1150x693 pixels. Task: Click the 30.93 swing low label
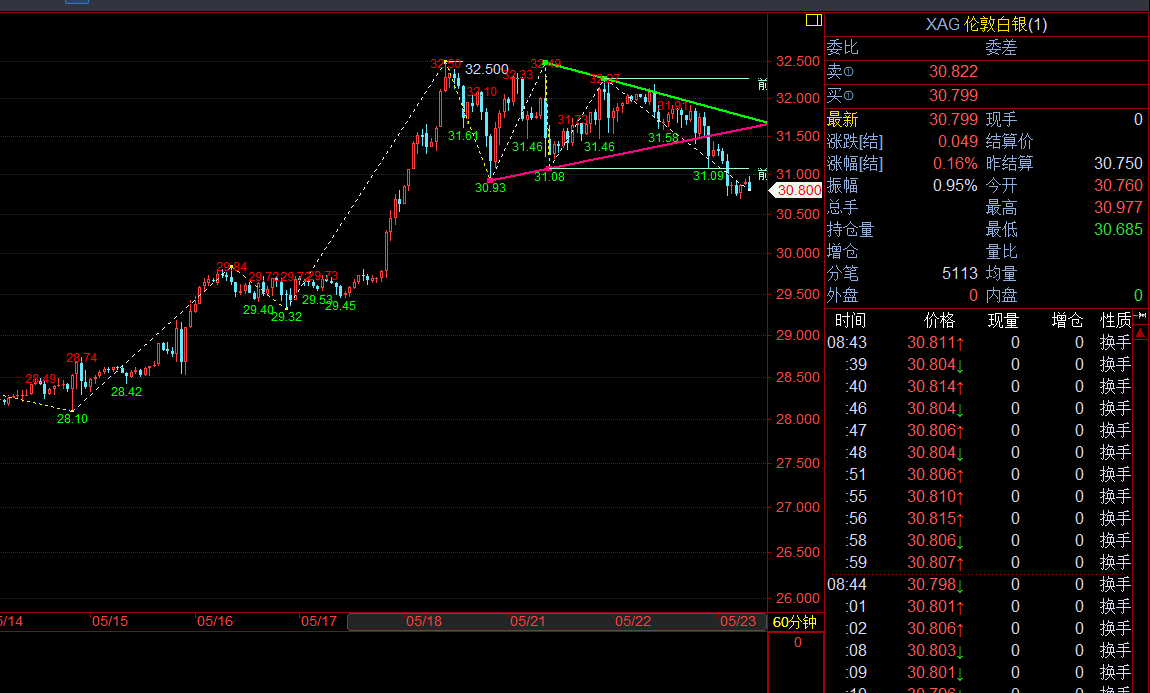[x=490, y=188]
